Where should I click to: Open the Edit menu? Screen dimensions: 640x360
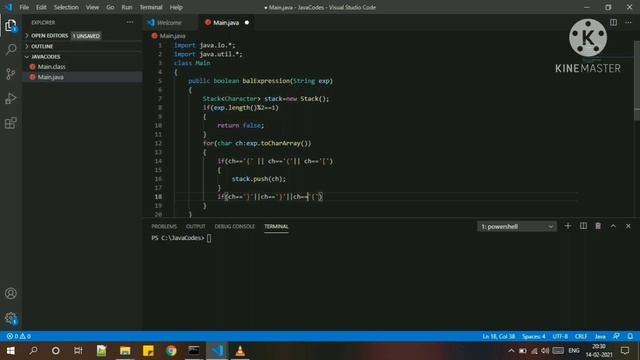point(41,7)
